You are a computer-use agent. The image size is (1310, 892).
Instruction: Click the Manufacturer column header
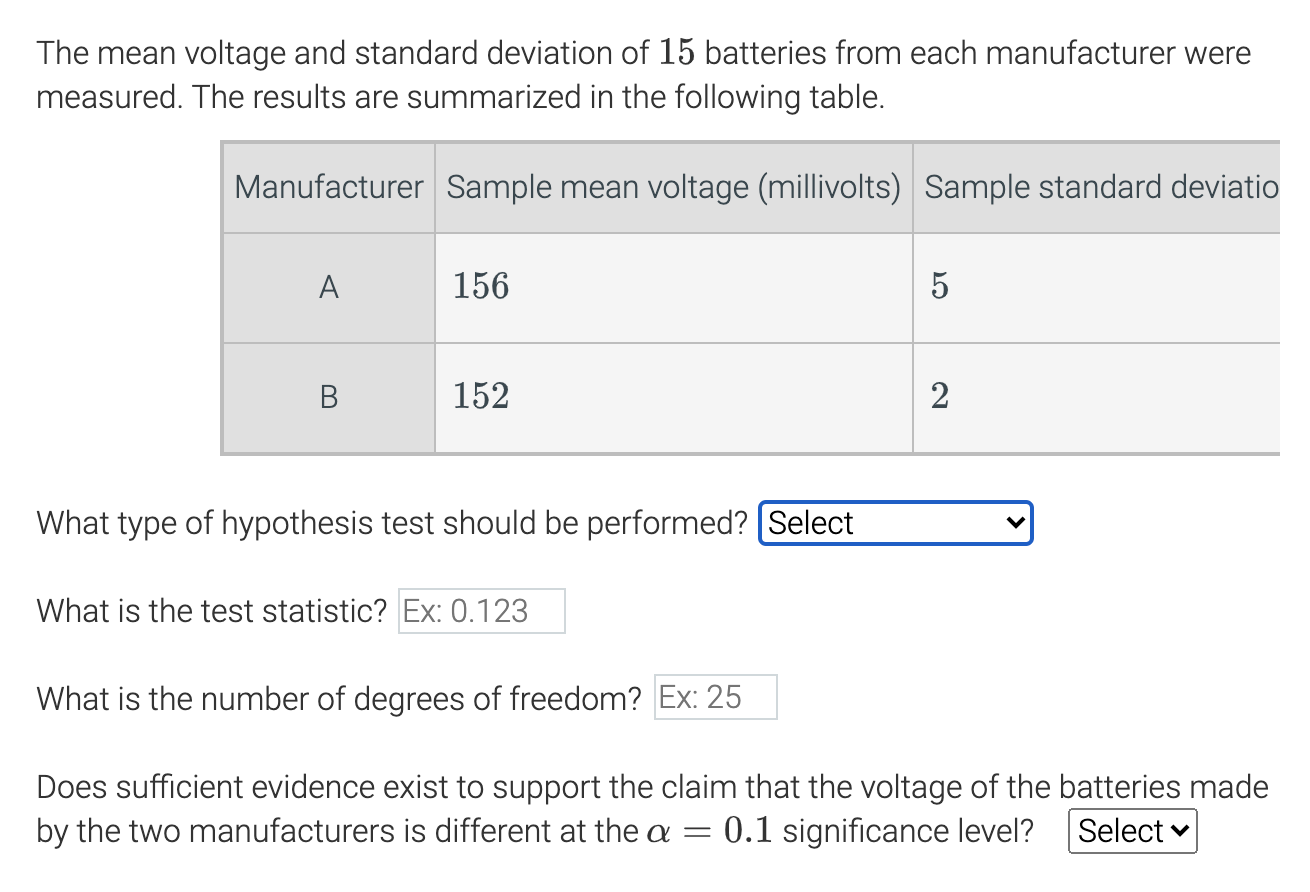click(x=328, y=187)
